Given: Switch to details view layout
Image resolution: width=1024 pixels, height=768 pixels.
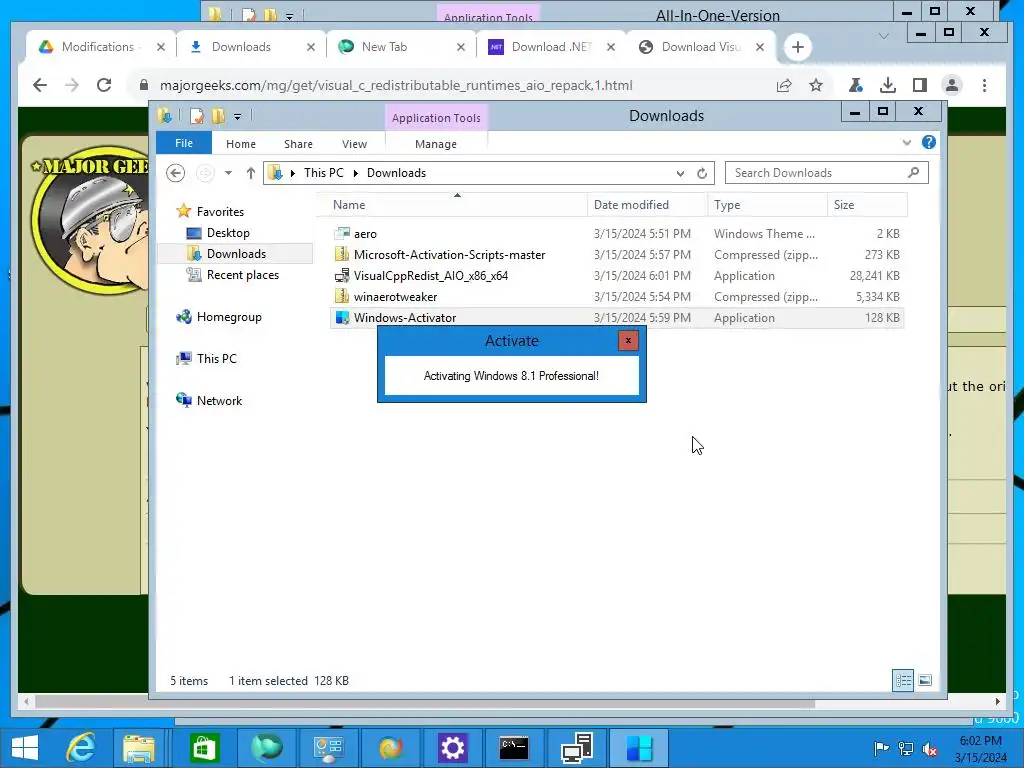Looking at the screenshot, I should (903, 680).
